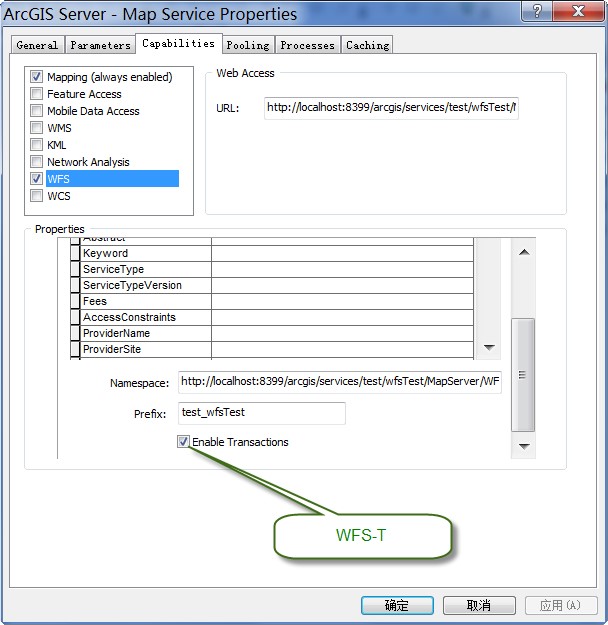Toggle the WMS capability checkbox
Screen dimensions: 608x625
pos(37,128)
